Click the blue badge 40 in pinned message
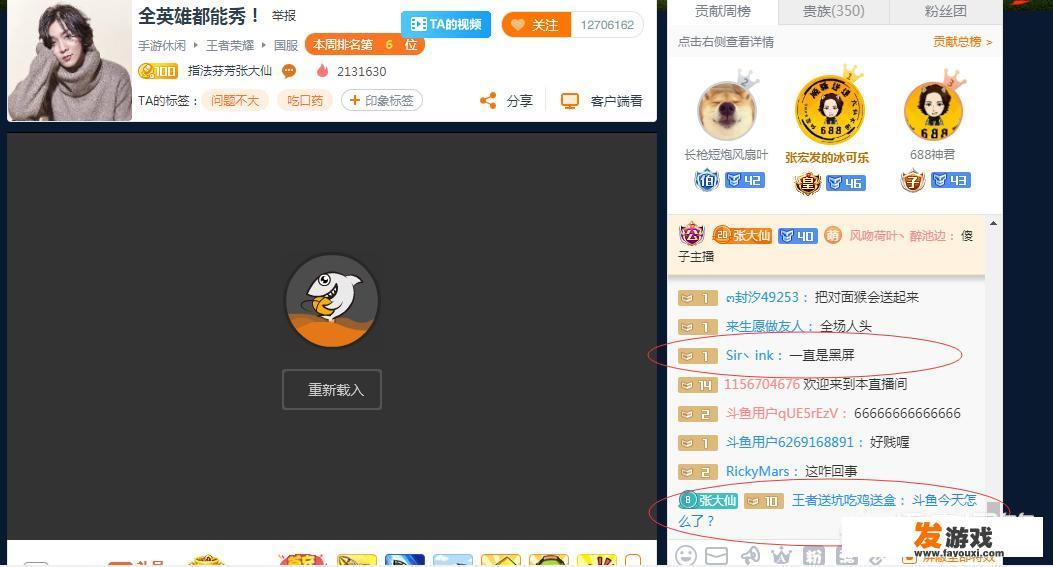The width and height of the screenshot is (1053, 567). tap(798, 236)
